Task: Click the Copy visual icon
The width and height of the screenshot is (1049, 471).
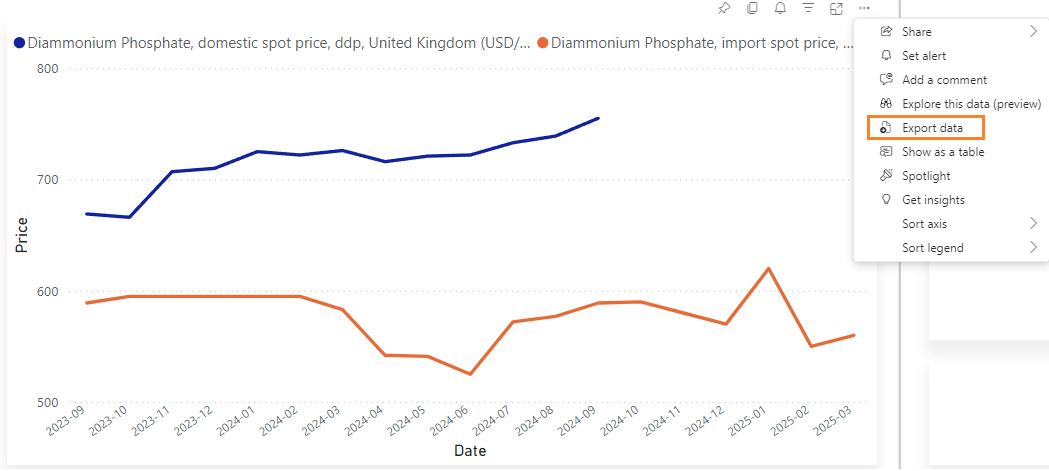Action: coord(752,9)
